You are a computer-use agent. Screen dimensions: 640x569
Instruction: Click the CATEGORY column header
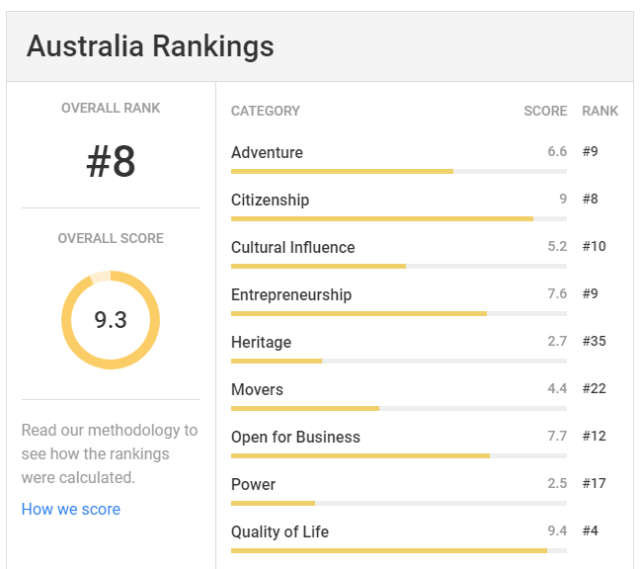pos(265,111)
